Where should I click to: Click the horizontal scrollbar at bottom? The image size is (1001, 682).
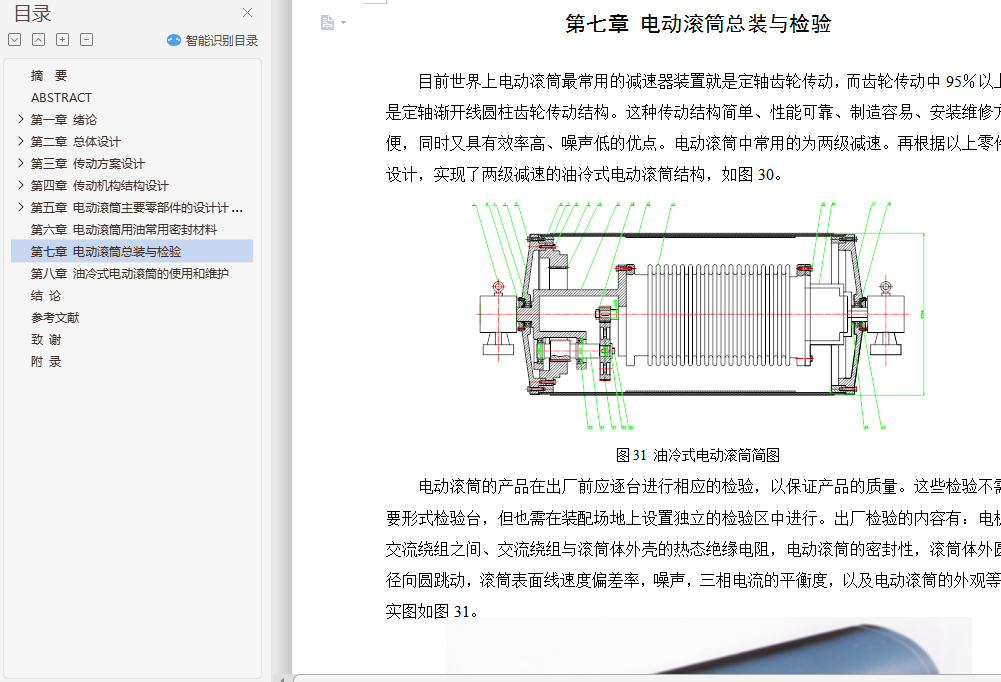[647, 678]
